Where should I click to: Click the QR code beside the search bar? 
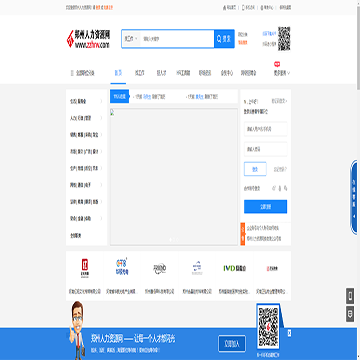(284, 39)
